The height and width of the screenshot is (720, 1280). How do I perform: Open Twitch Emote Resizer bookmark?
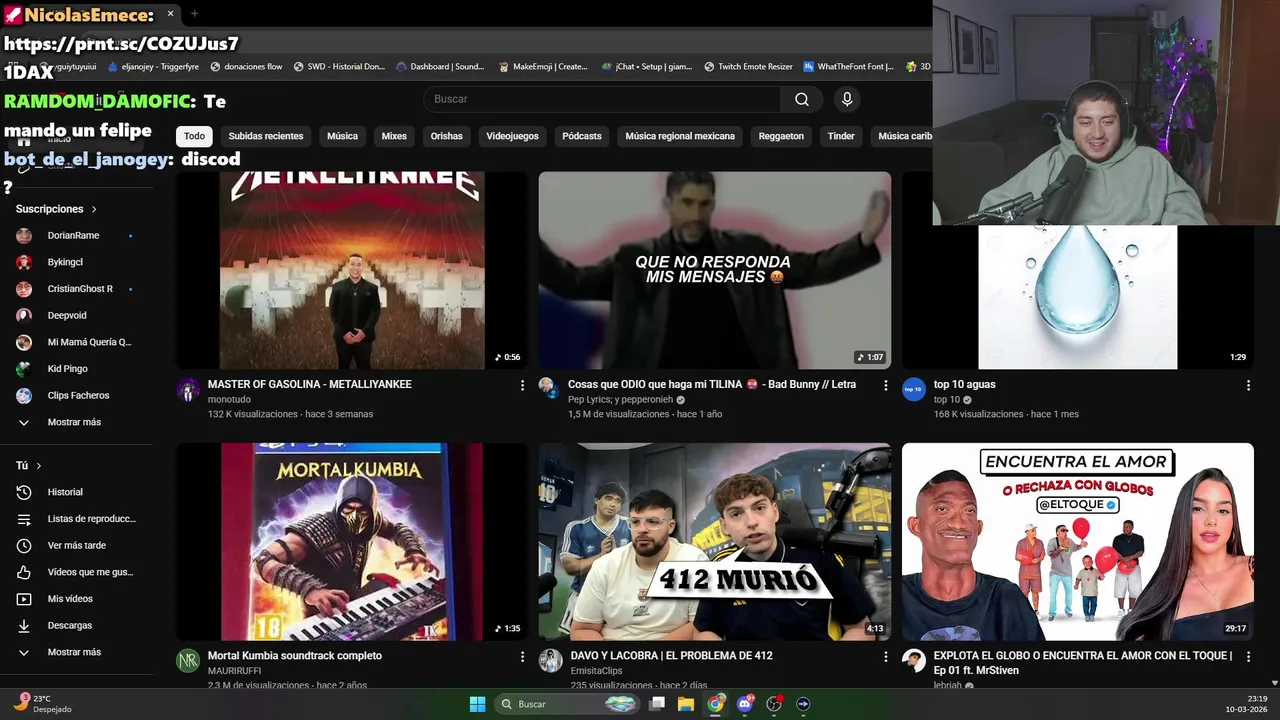[748, 67]
